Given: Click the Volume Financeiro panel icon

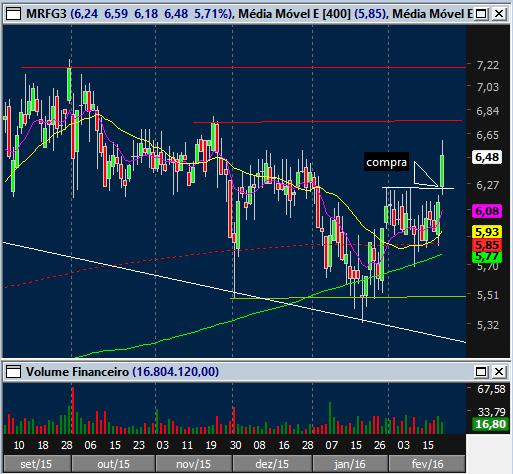Looking at the screenshot, I should 13,372.
